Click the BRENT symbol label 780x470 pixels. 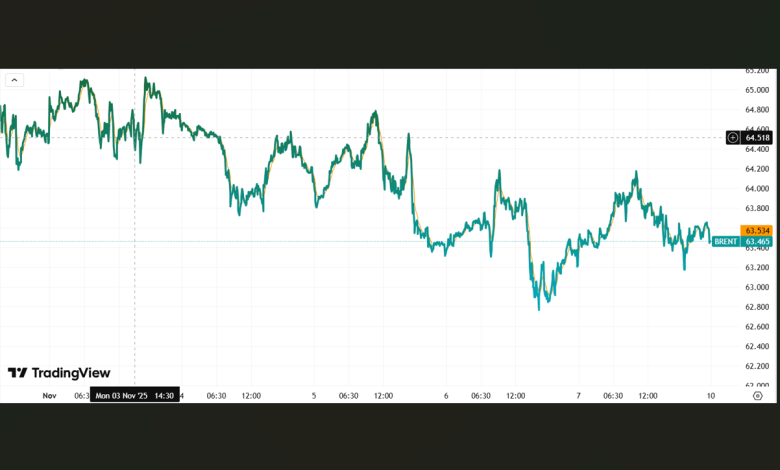point(726,241)
